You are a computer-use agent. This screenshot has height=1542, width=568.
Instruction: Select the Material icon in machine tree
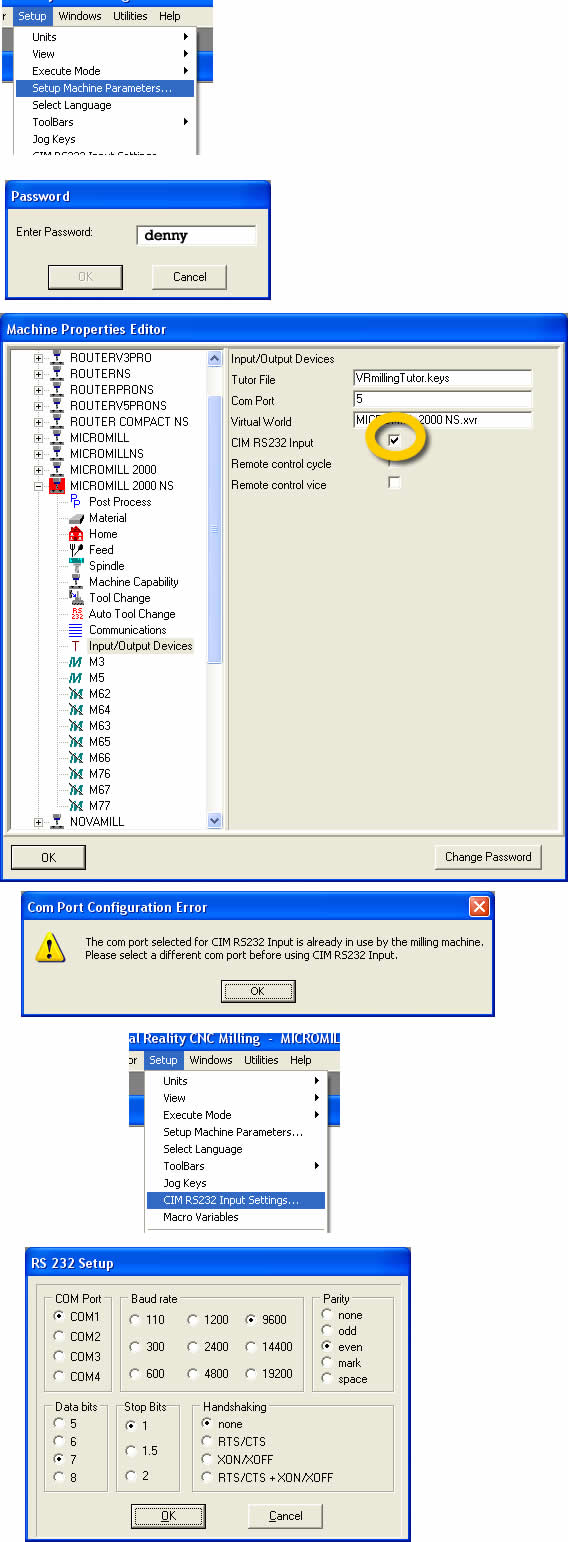click(76, 518)
